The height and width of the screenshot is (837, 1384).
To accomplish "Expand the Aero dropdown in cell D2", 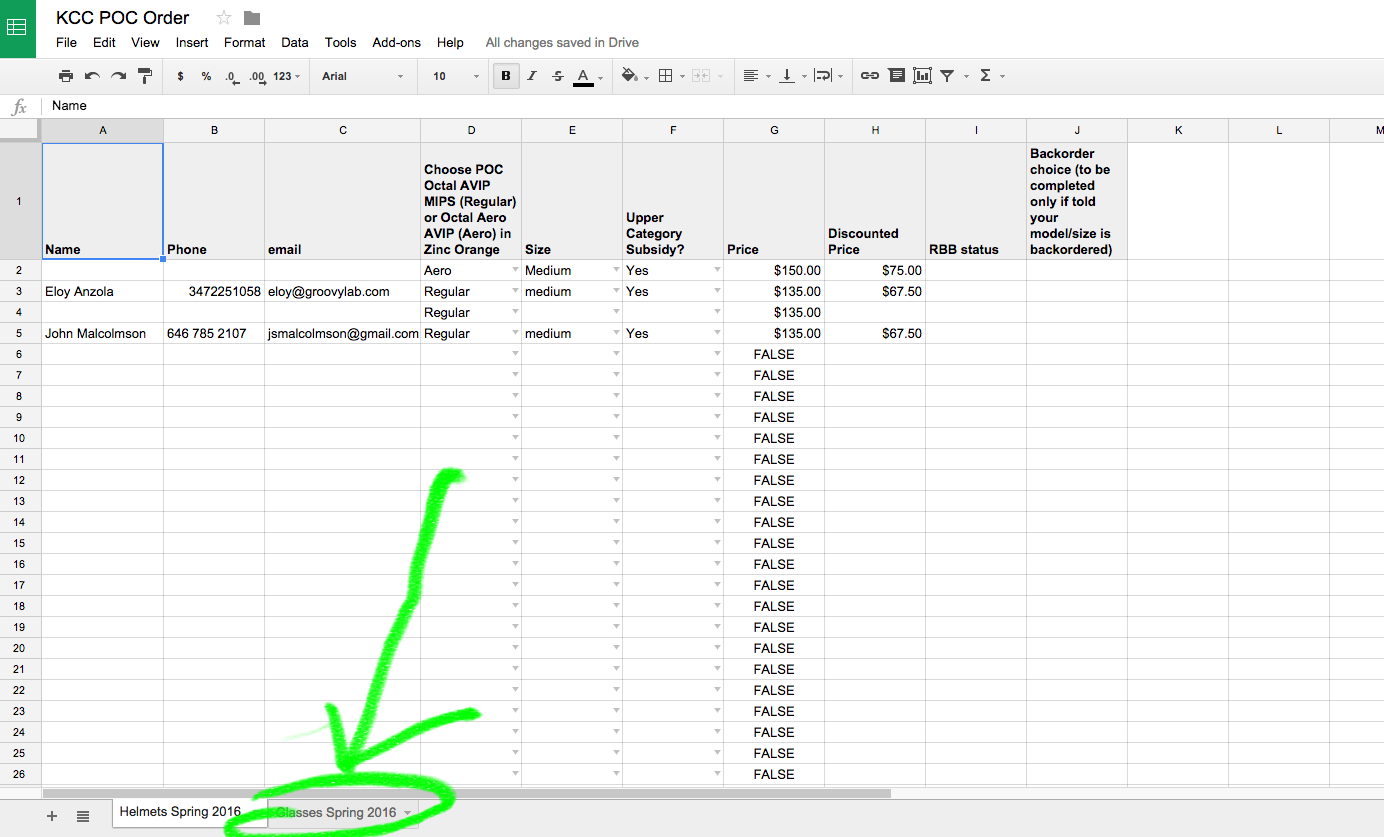I will [515, 271].
